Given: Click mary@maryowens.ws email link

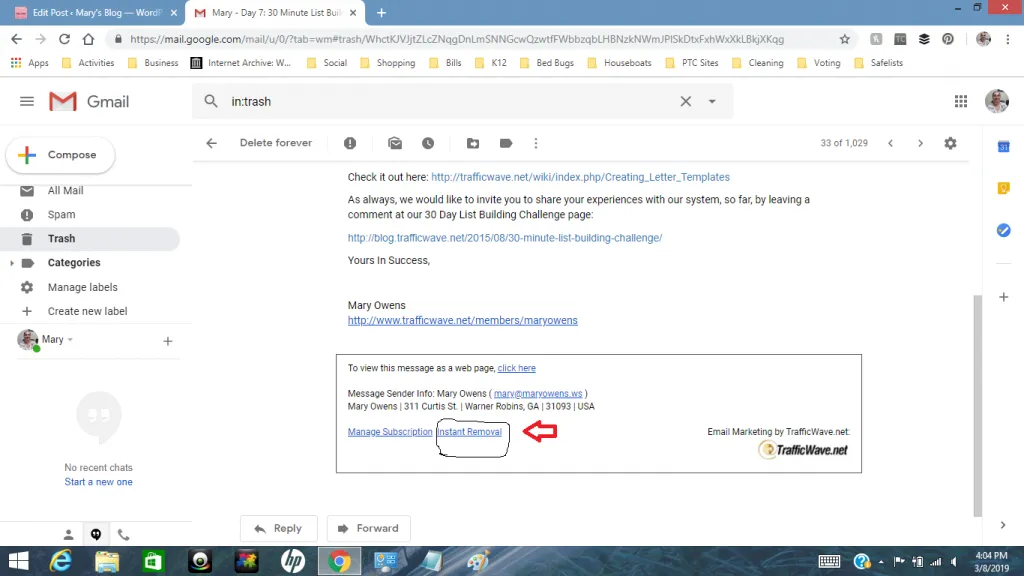Looking at the screenshot, I should [x=538, y=394].
